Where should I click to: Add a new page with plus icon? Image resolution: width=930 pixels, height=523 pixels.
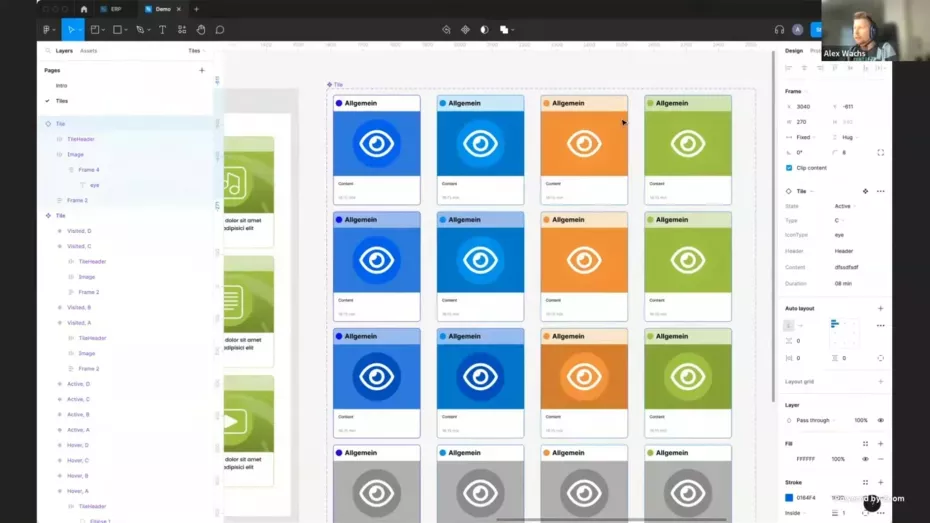pos(202,70)
